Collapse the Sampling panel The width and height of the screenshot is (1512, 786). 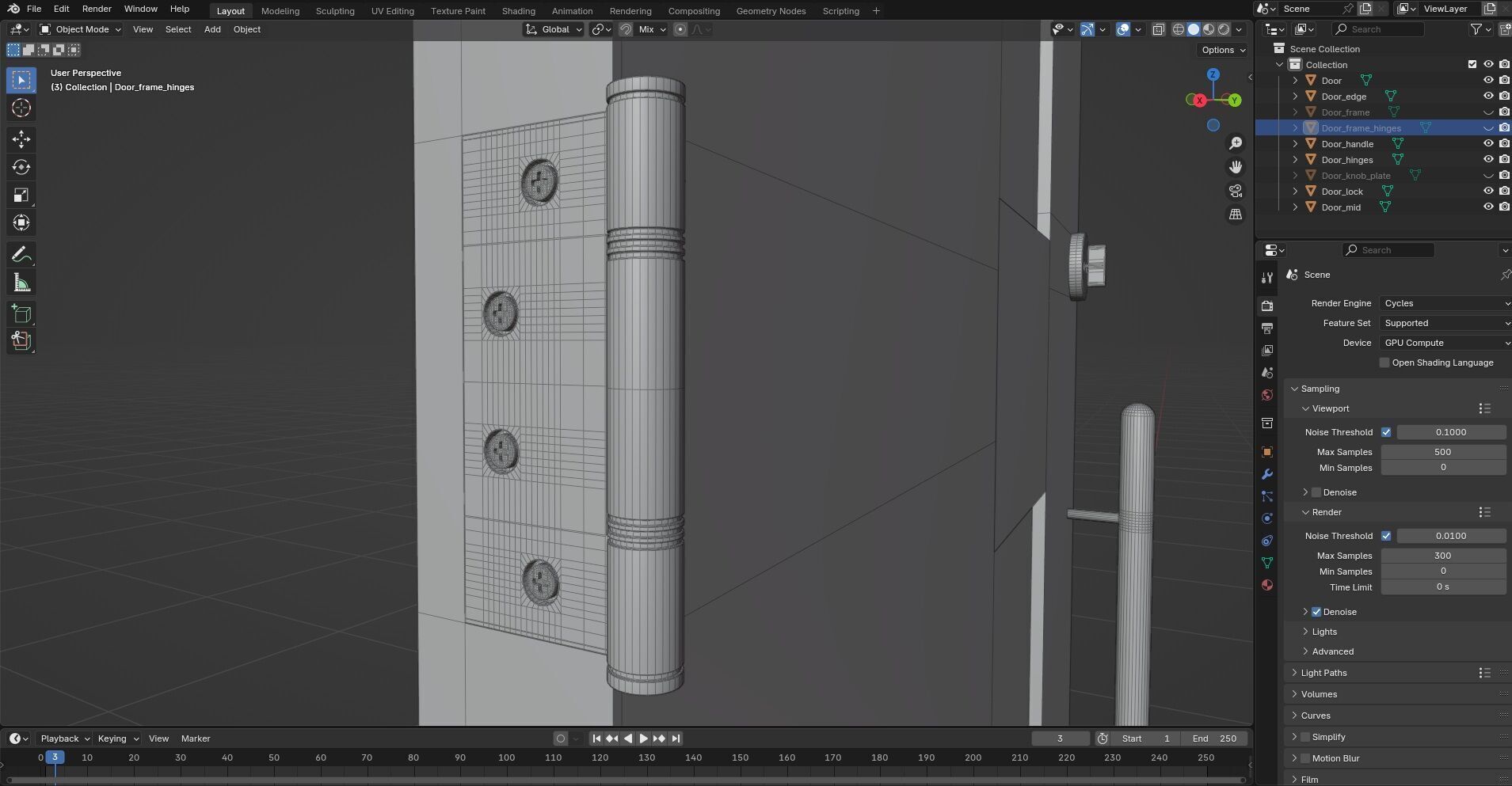(x=1320, y=389)
